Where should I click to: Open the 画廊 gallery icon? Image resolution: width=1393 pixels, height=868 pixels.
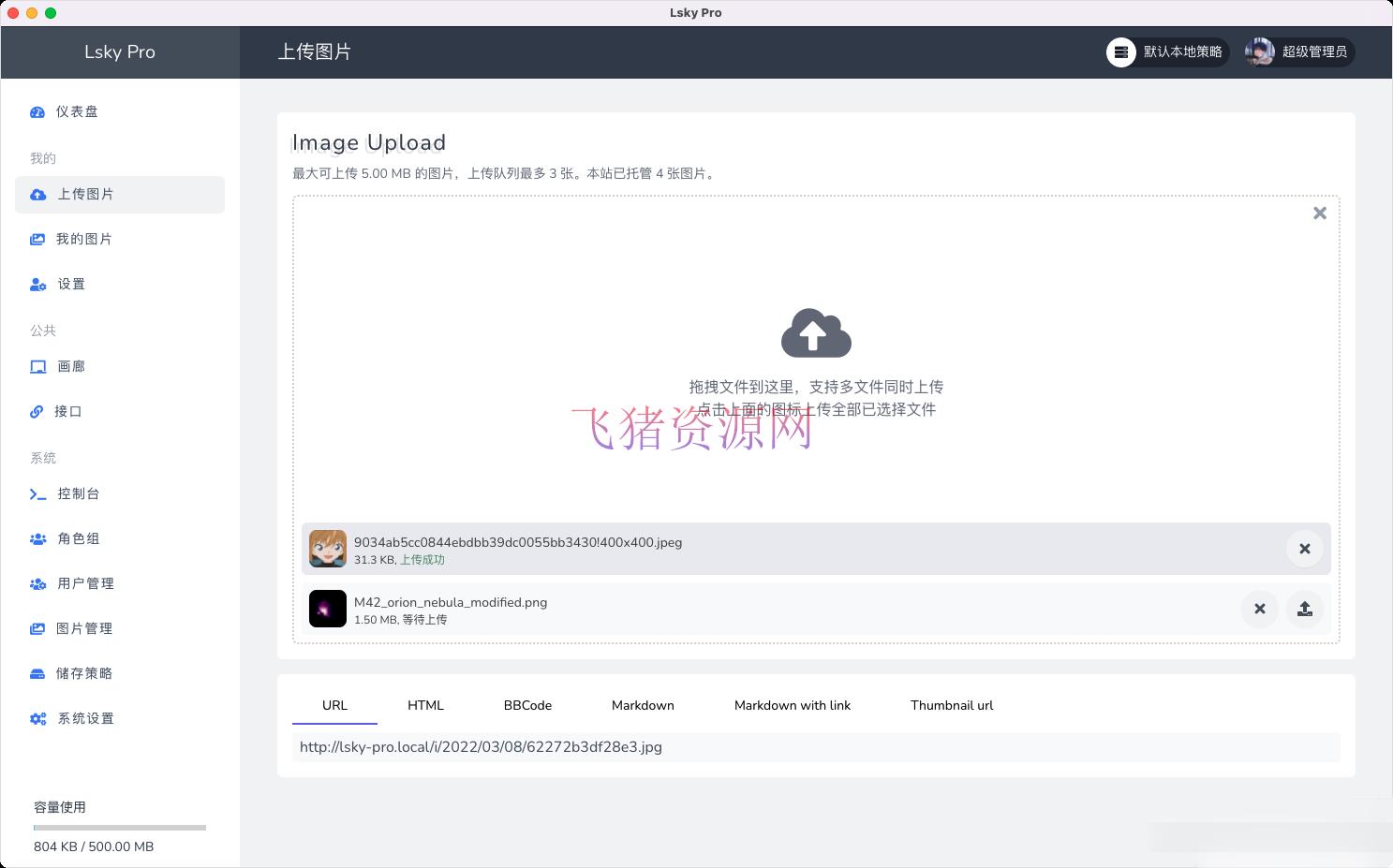pyautogui.click(x=38, y=366)
